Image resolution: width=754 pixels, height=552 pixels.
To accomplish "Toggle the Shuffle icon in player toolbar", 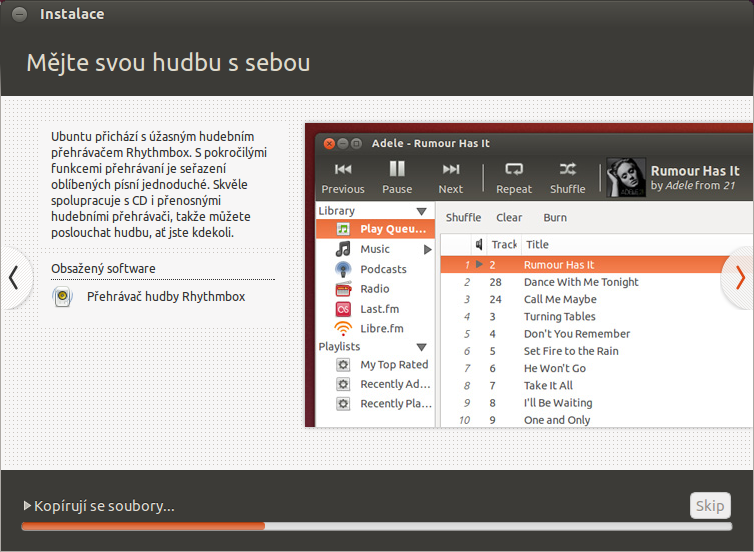I will click(x=568, y=169).
